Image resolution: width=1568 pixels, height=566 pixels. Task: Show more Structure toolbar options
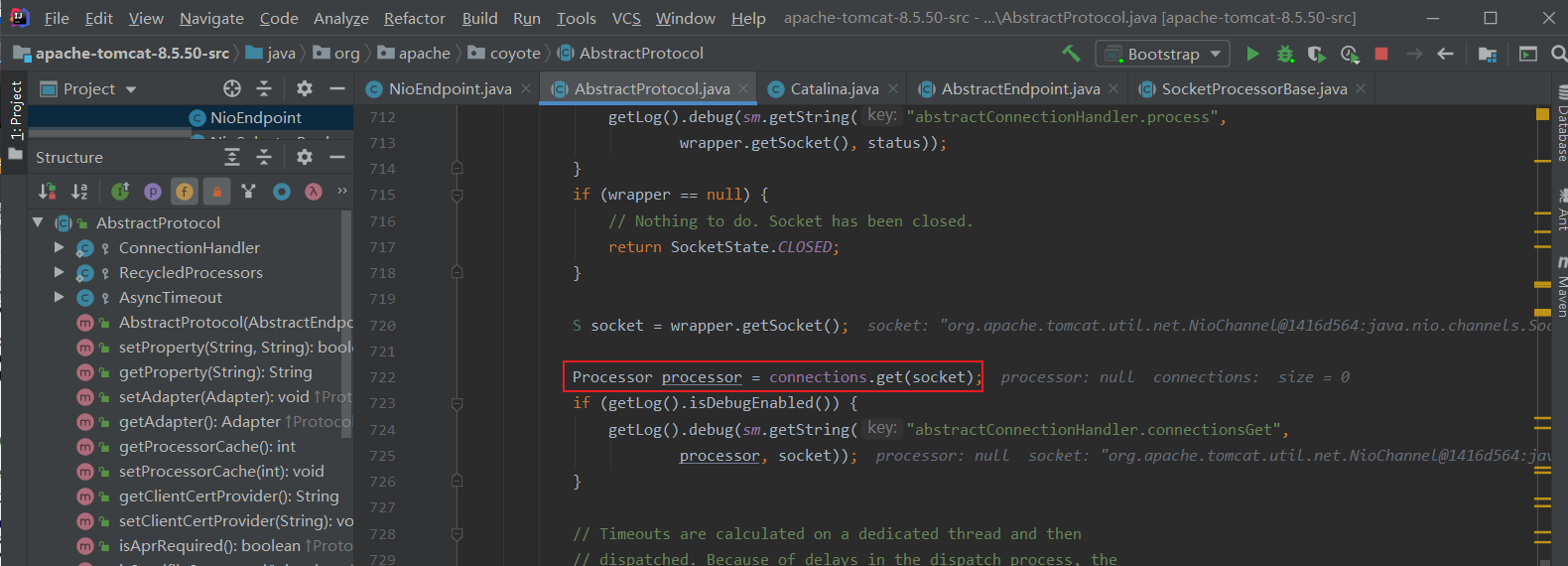pyautogui.click(x=342, y=191)
